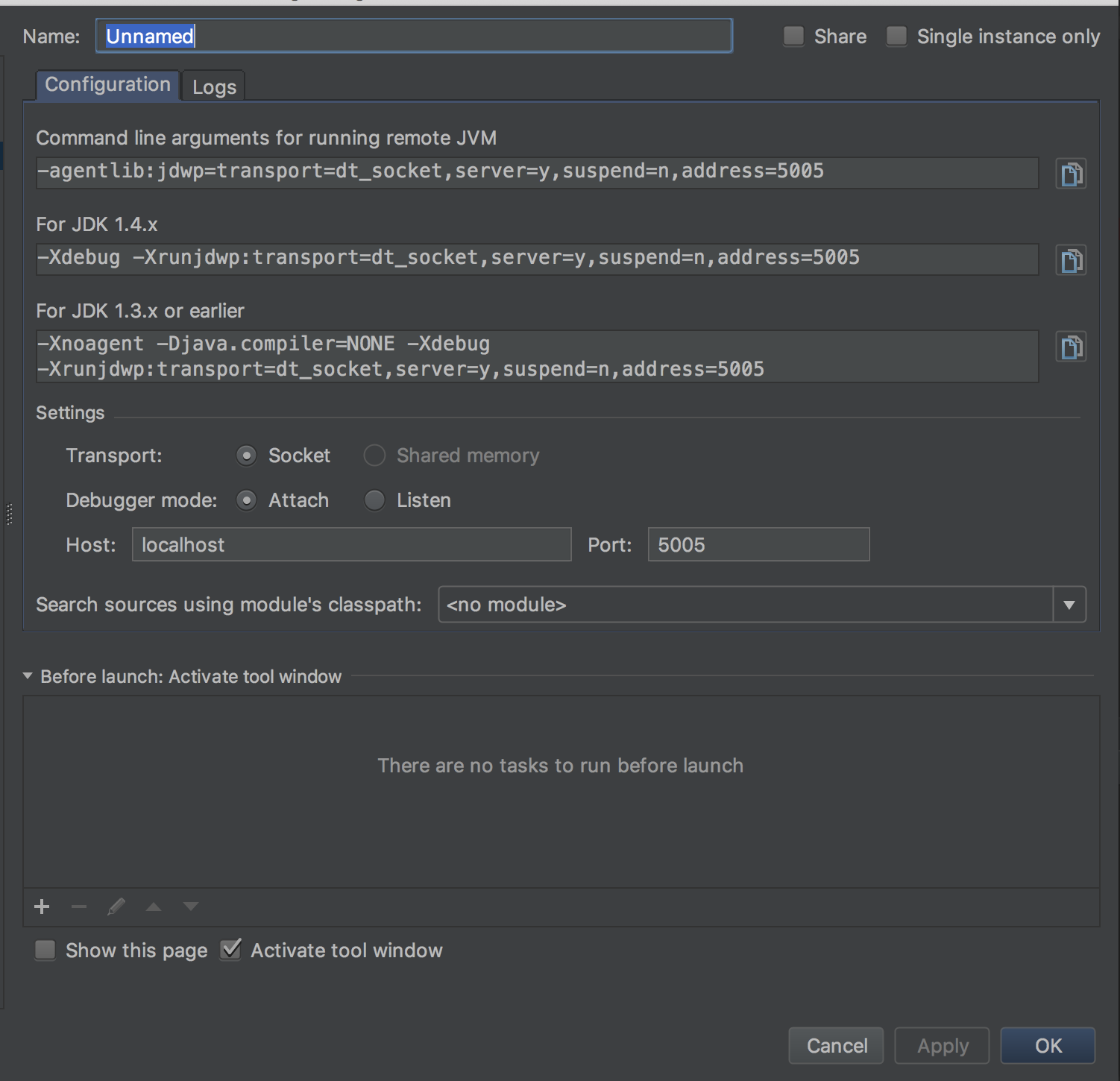Click the Host field showing localhost
Screen dimensions: 1120x1081
coord(351,545)
